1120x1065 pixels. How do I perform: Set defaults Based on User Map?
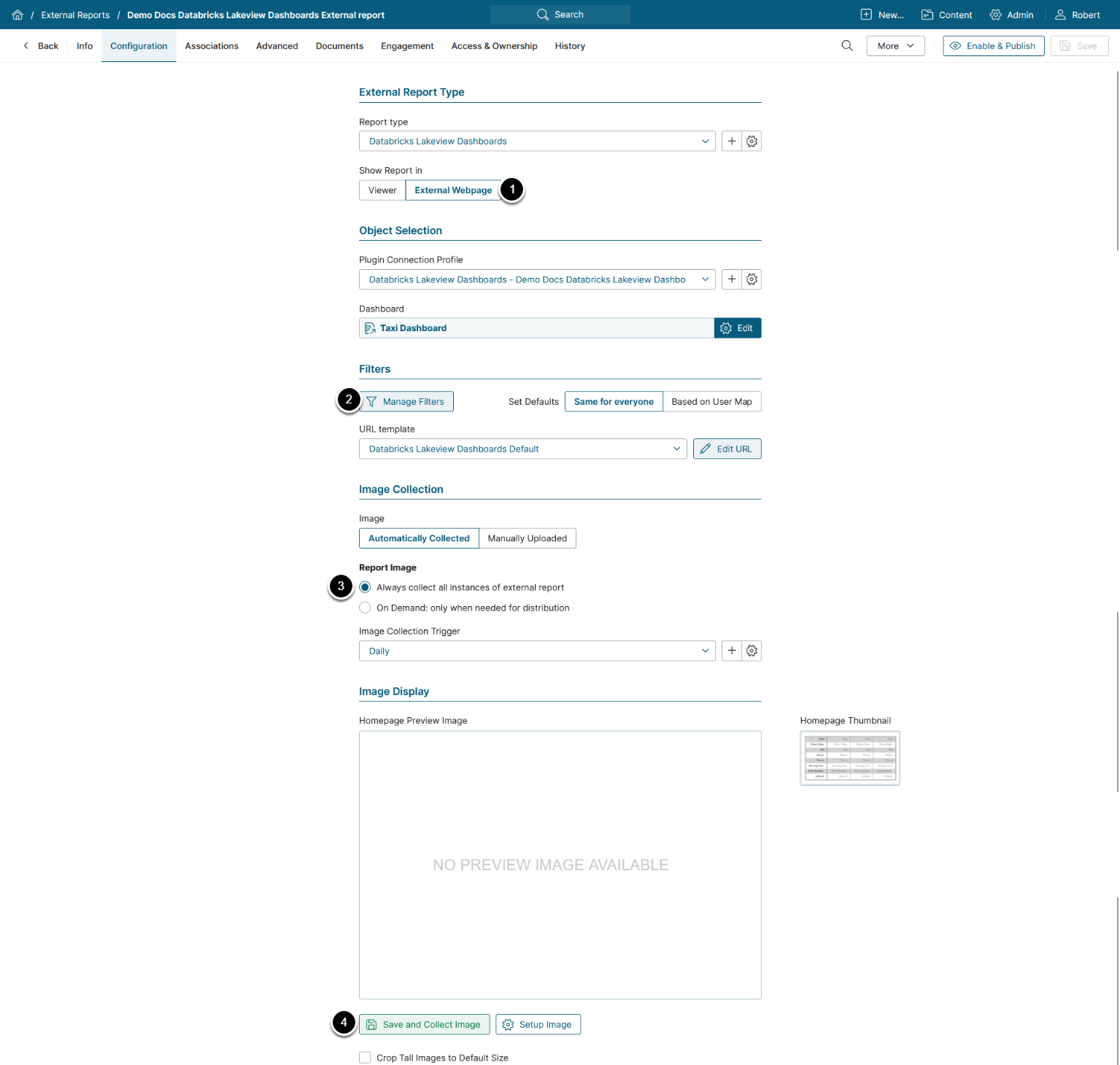(711, 402)
